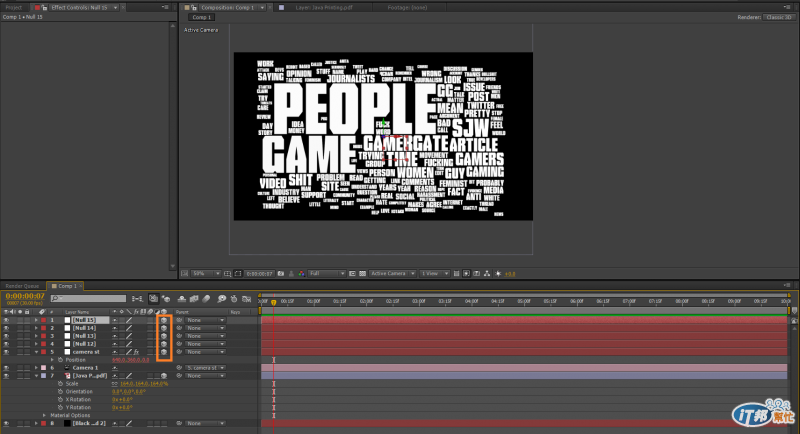Viewport: 800px width, 434px height.
Task: Hide the Null 15 layer eye toggle
Action: point(6,320)
